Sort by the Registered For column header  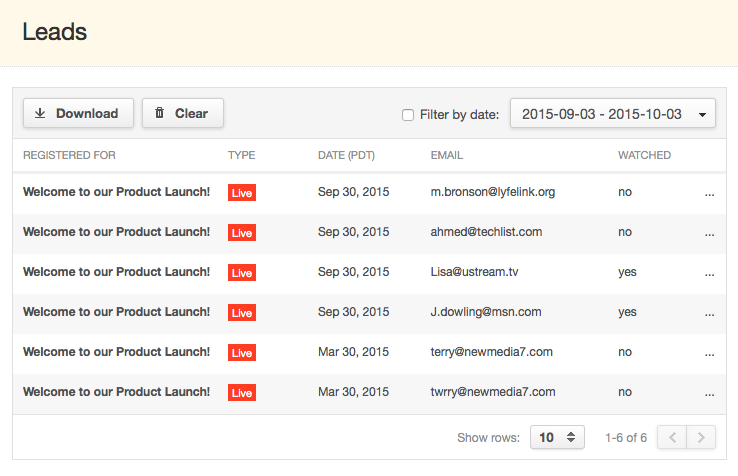69,155
